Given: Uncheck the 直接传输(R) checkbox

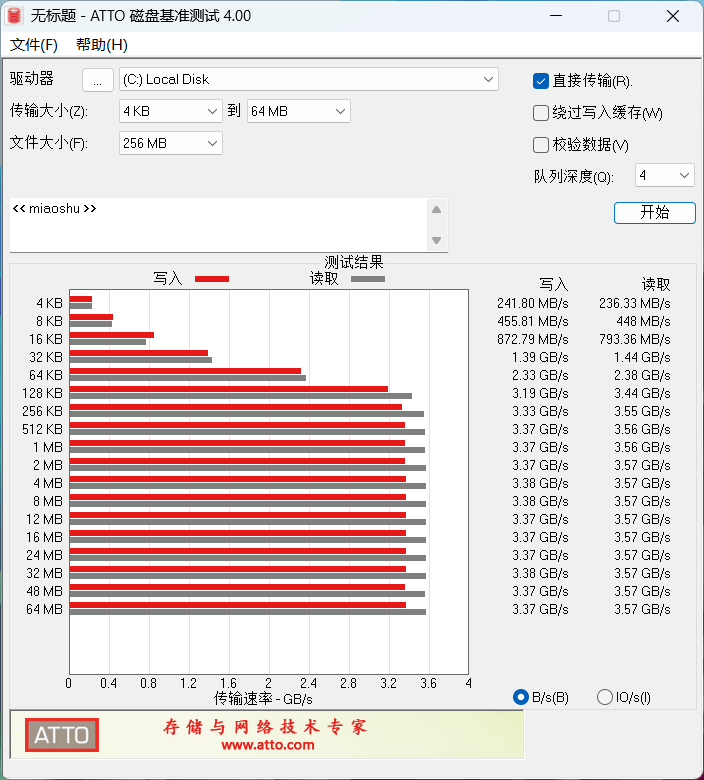Looking at the screenshot, I should click(541, 81).
